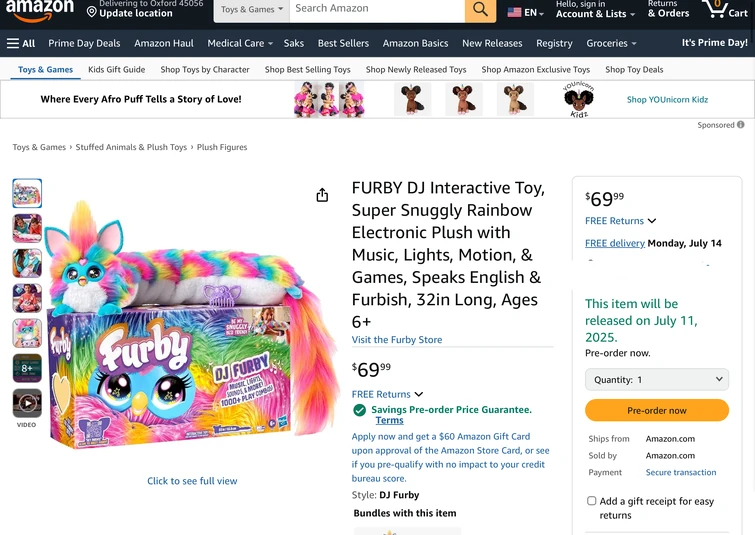
Task: Open the All hamburger menu
Action: click(21, 43)
